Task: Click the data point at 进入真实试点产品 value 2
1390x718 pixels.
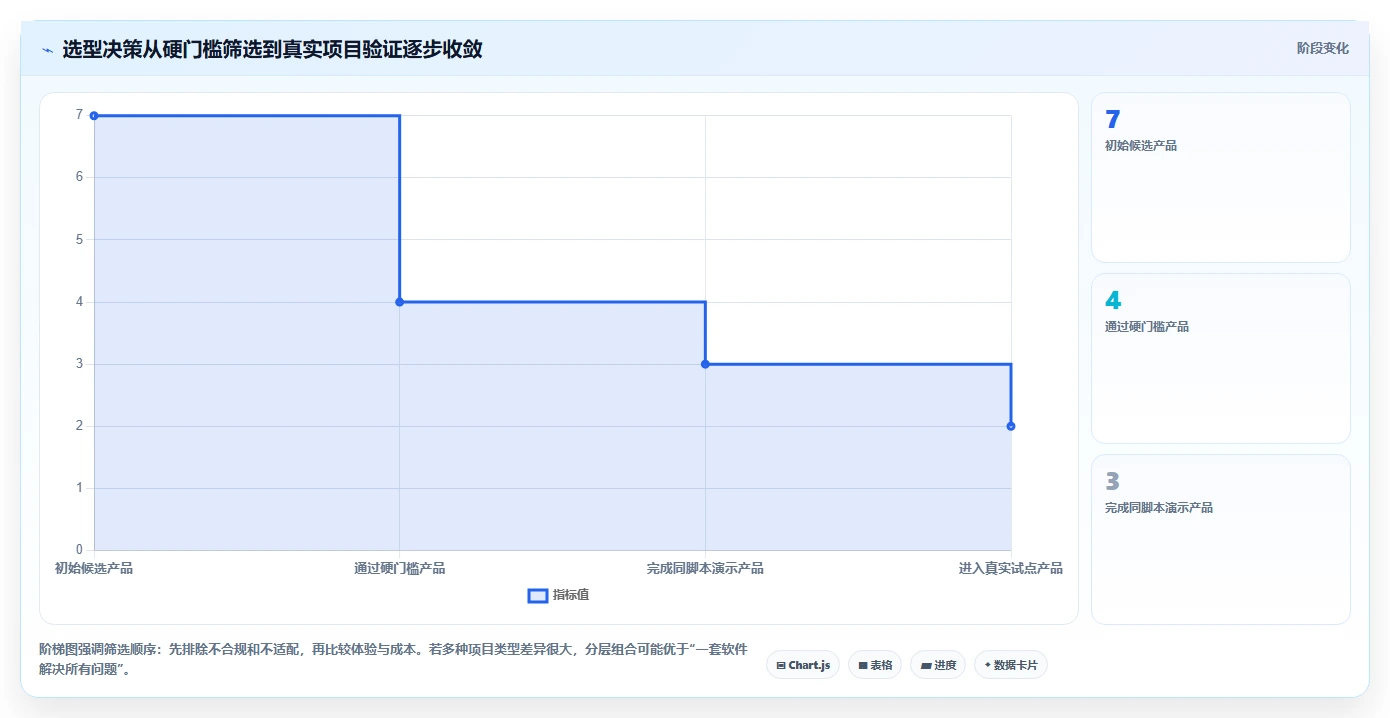Action: [x=1011, y=426]
